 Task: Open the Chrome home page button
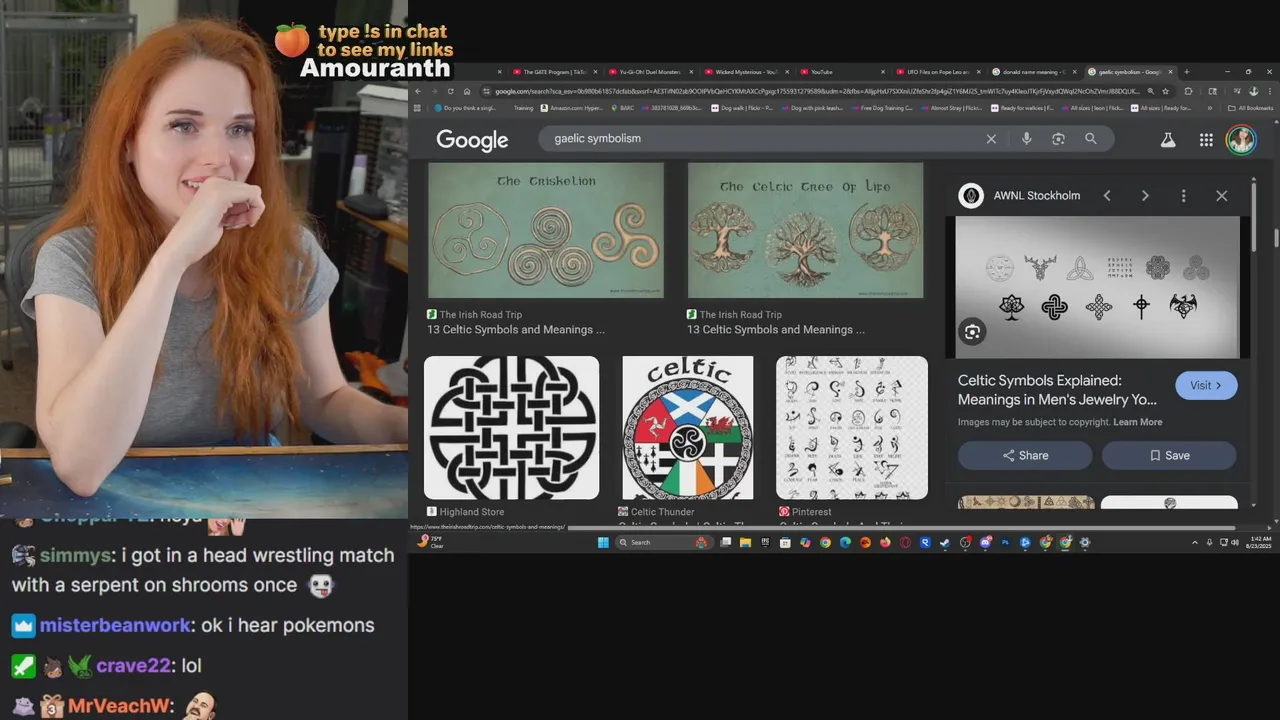466,91
